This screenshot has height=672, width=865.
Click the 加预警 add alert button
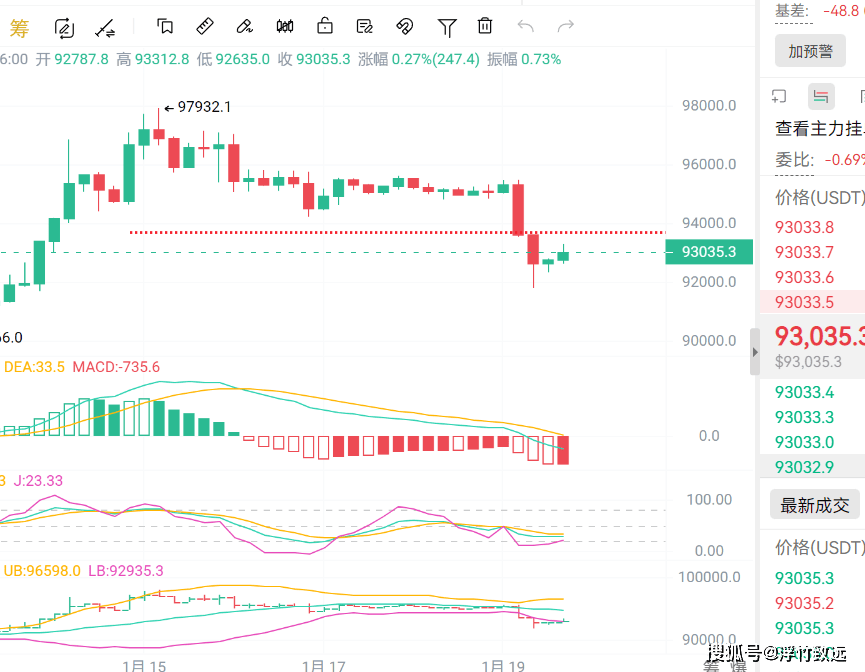point(810,52)
